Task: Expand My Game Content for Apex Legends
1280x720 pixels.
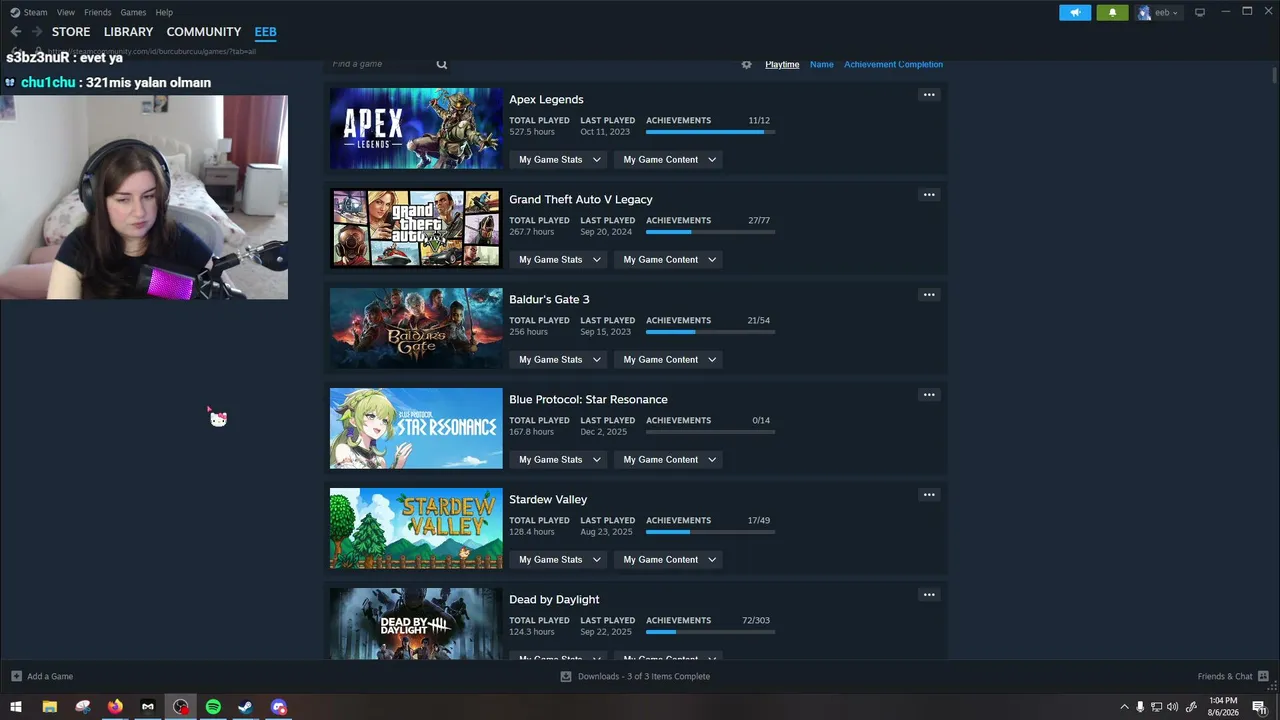Action: click(669, 159)
